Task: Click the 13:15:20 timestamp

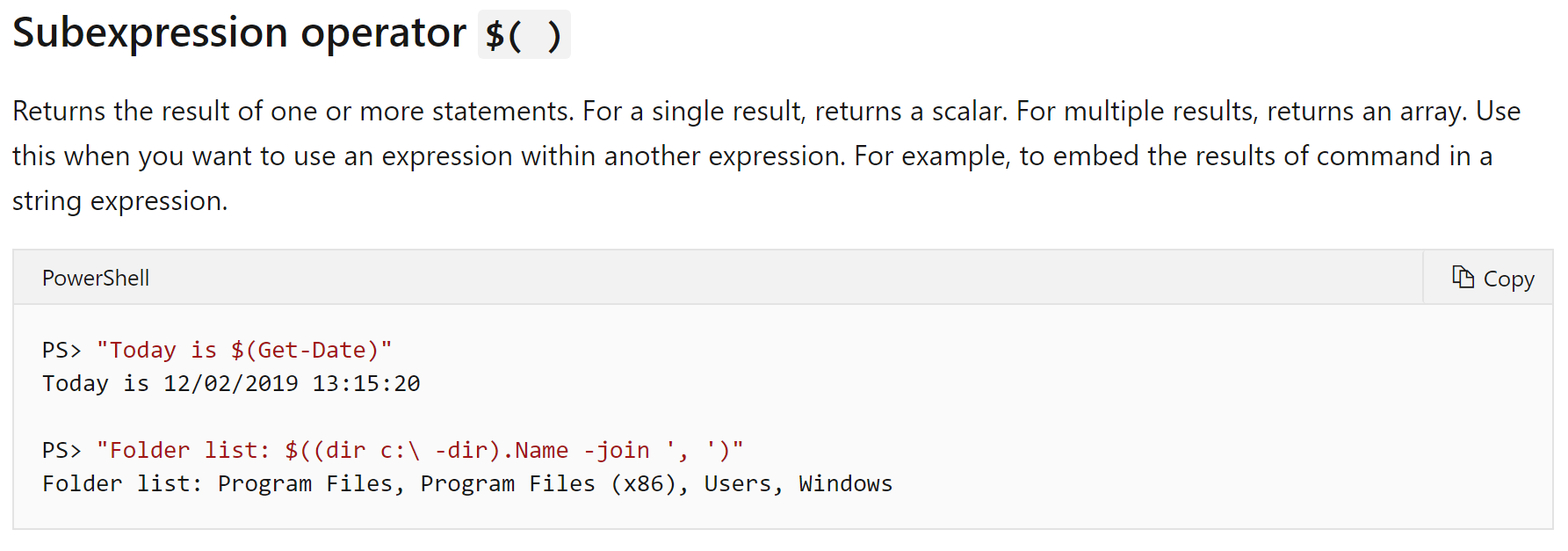Action: coord(366,383)
